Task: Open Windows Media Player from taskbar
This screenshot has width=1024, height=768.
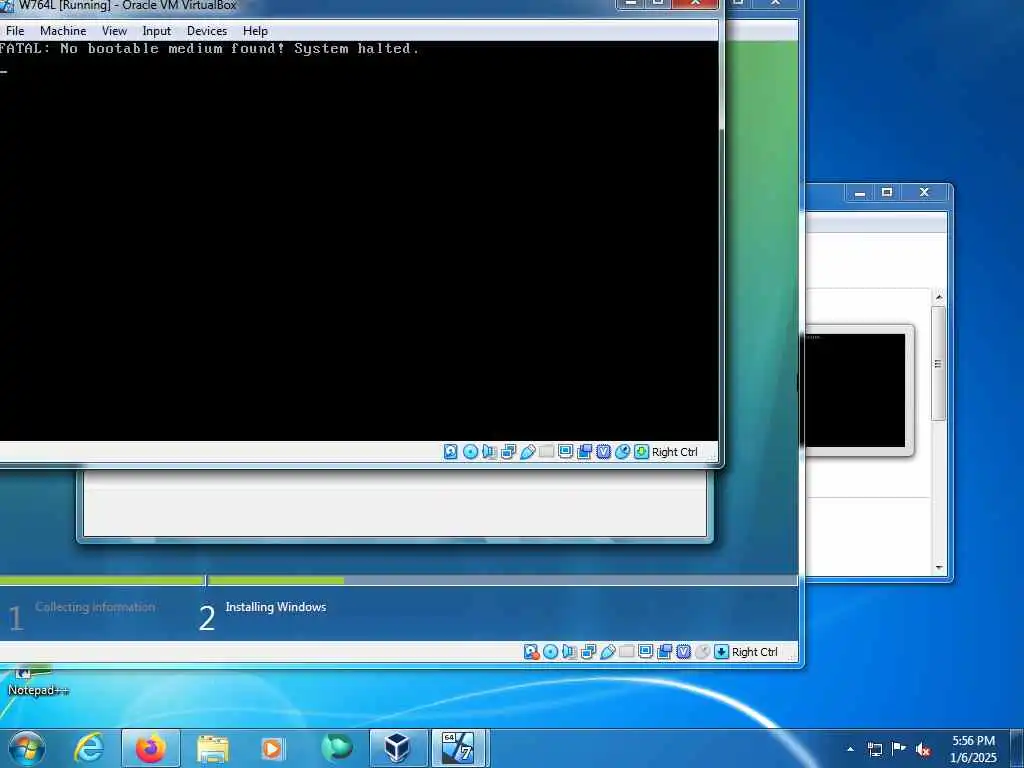Action: coord(272,748)
